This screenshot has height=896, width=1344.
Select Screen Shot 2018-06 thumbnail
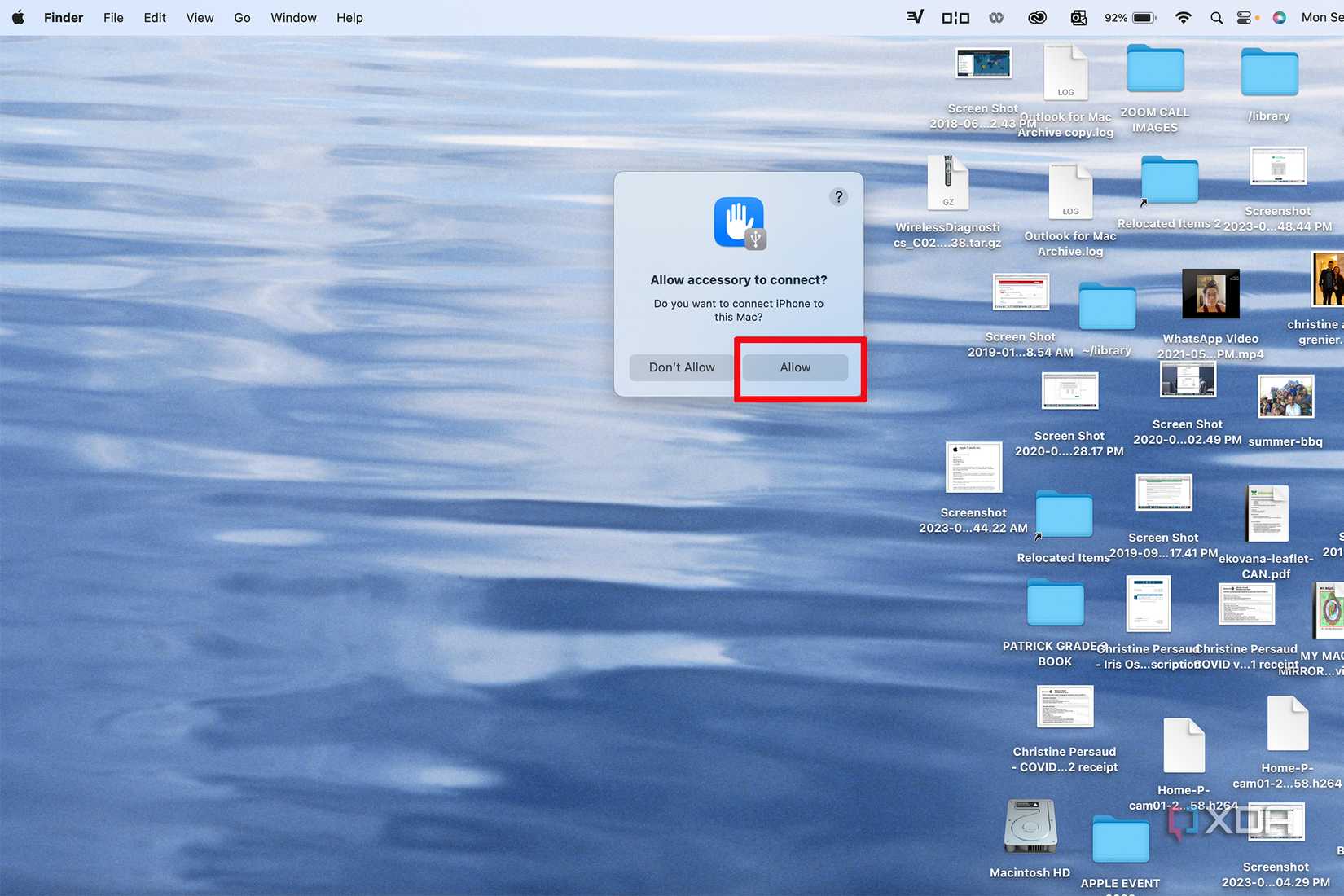tap(983, 64)
